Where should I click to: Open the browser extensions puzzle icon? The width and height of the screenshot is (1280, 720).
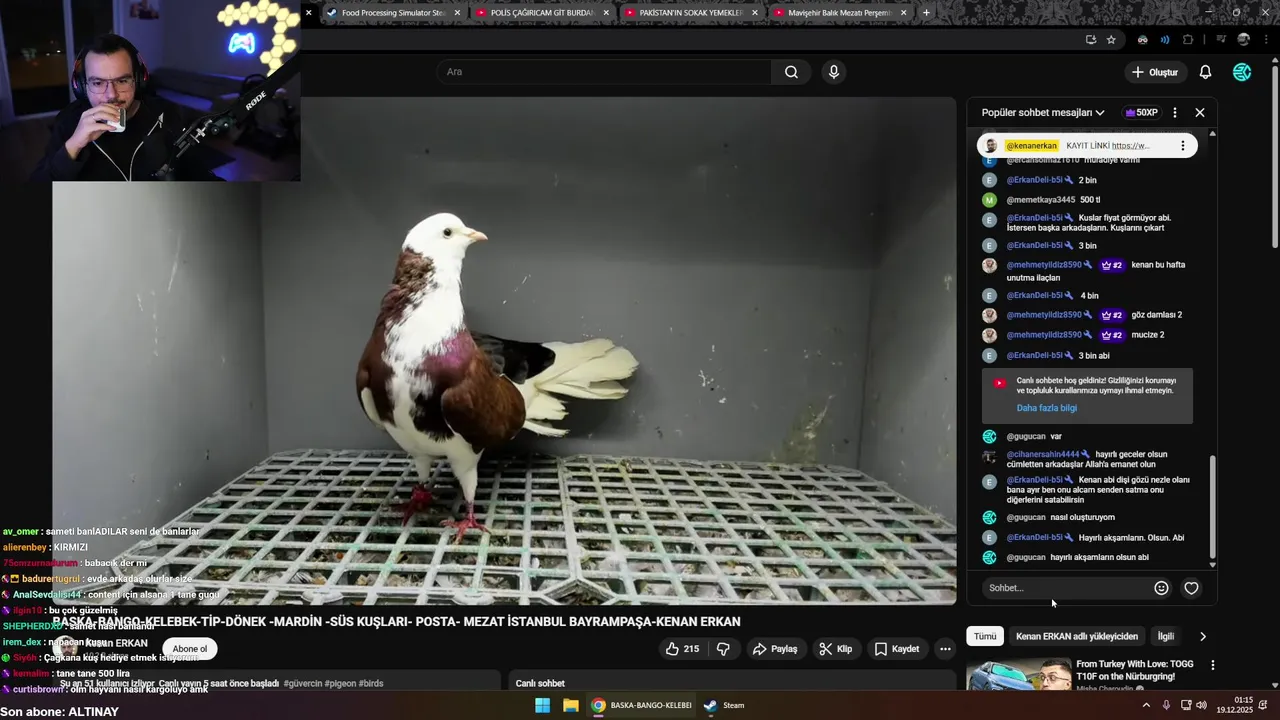coord(1188,40)
